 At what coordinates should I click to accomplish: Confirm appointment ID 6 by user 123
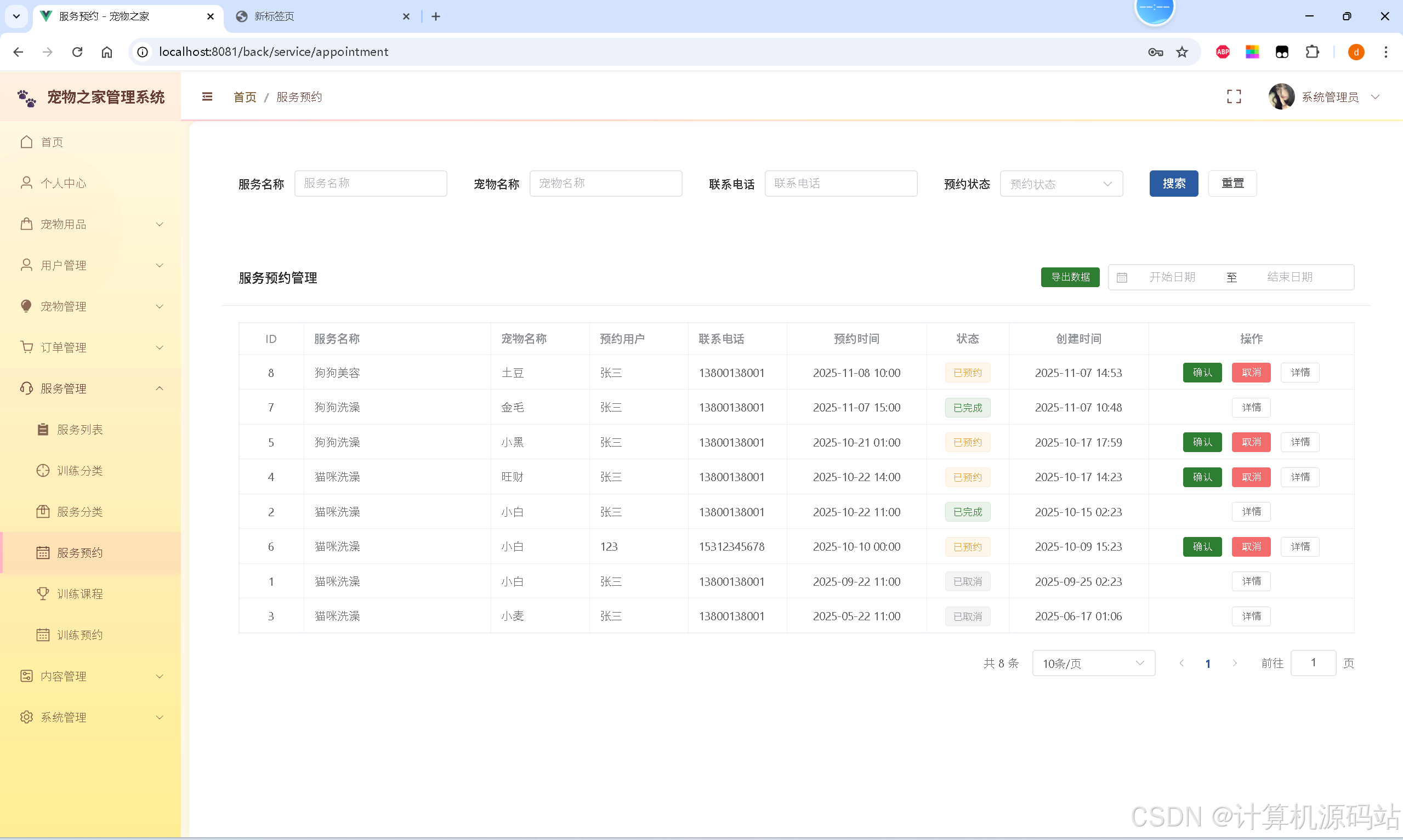[1202, 547]
